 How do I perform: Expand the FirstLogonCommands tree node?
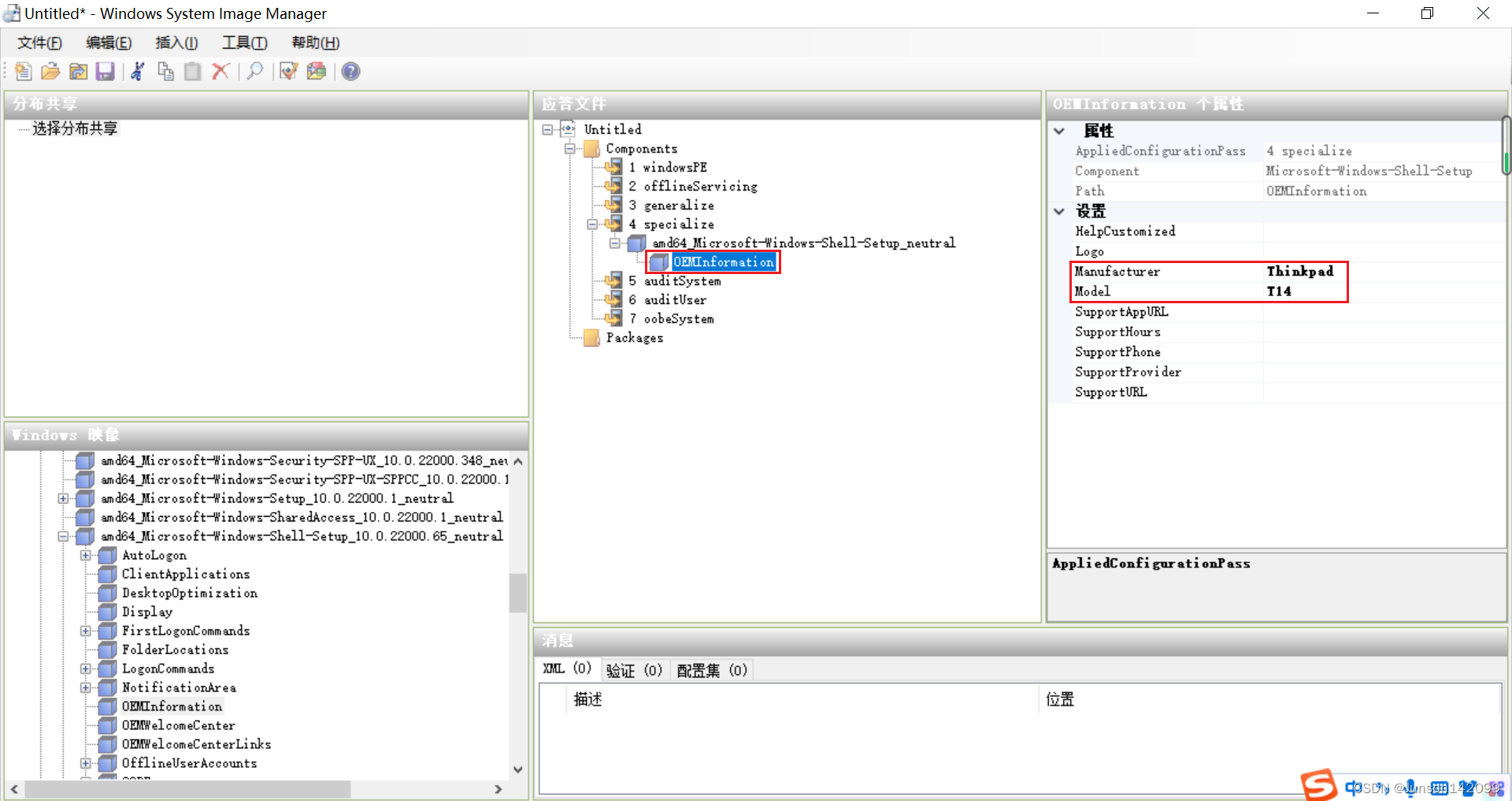pyautogui.click(x=86, y=631)
